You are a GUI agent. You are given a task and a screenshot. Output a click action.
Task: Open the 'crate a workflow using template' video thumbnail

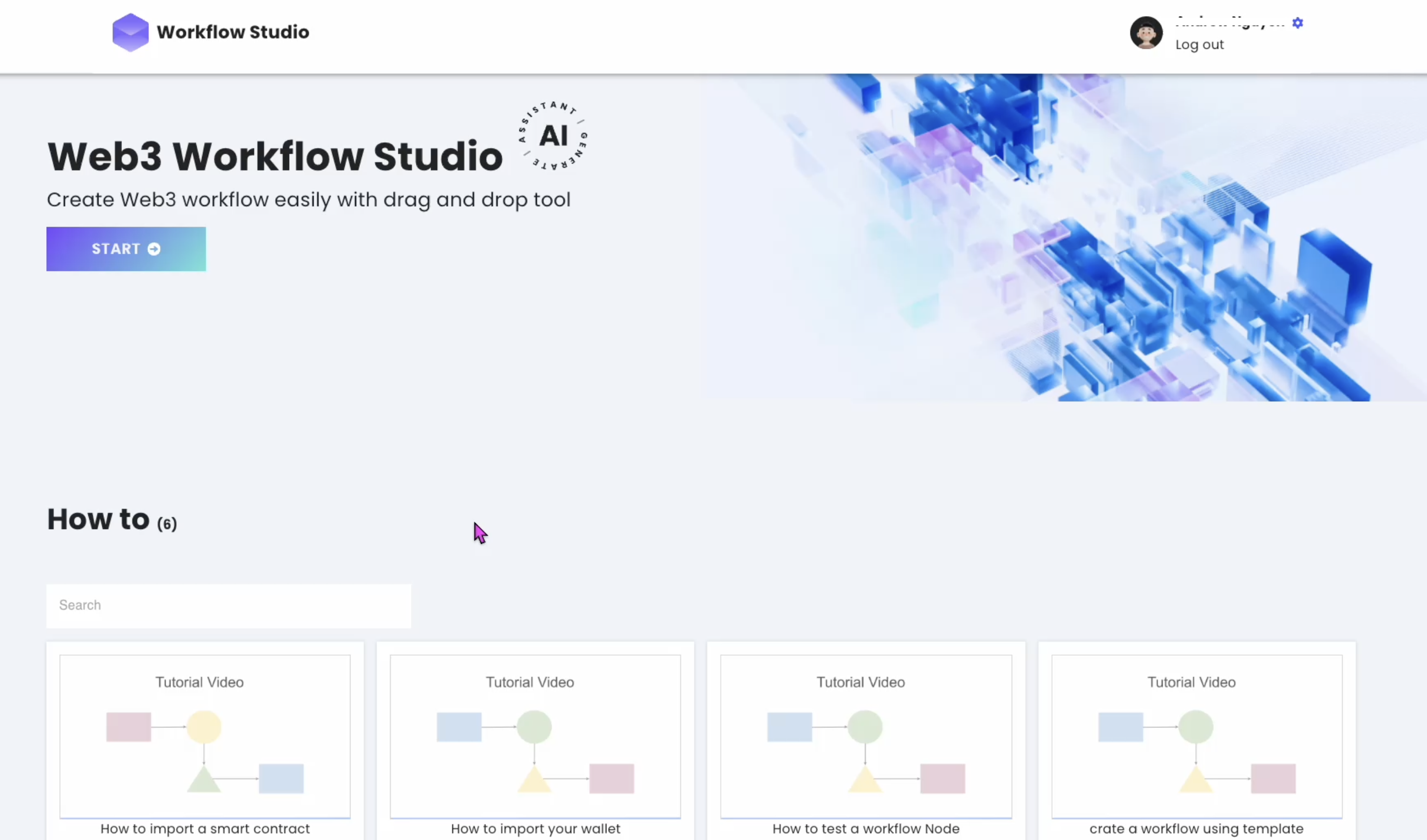point(1196,736)
